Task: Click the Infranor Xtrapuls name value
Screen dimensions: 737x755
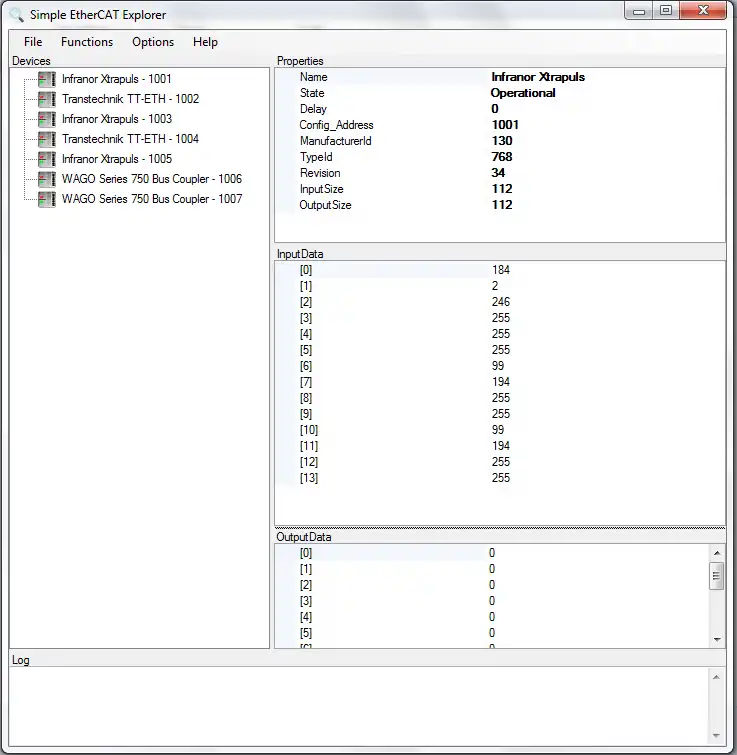Action: click(538, 77)
